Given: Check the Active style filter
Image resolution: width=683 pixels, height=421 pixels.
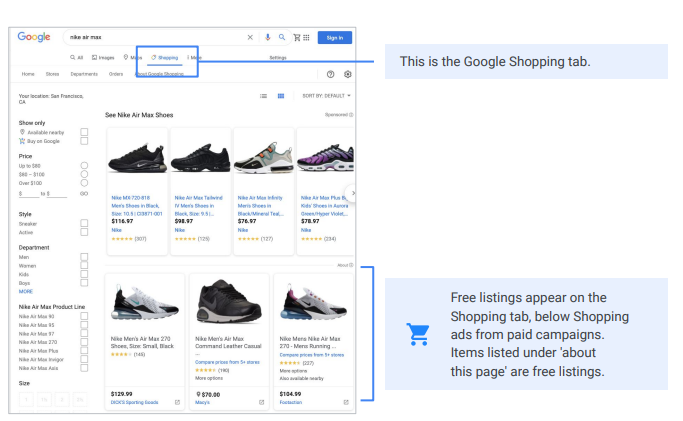Looking at the screenshot, I should pos(84,232).
